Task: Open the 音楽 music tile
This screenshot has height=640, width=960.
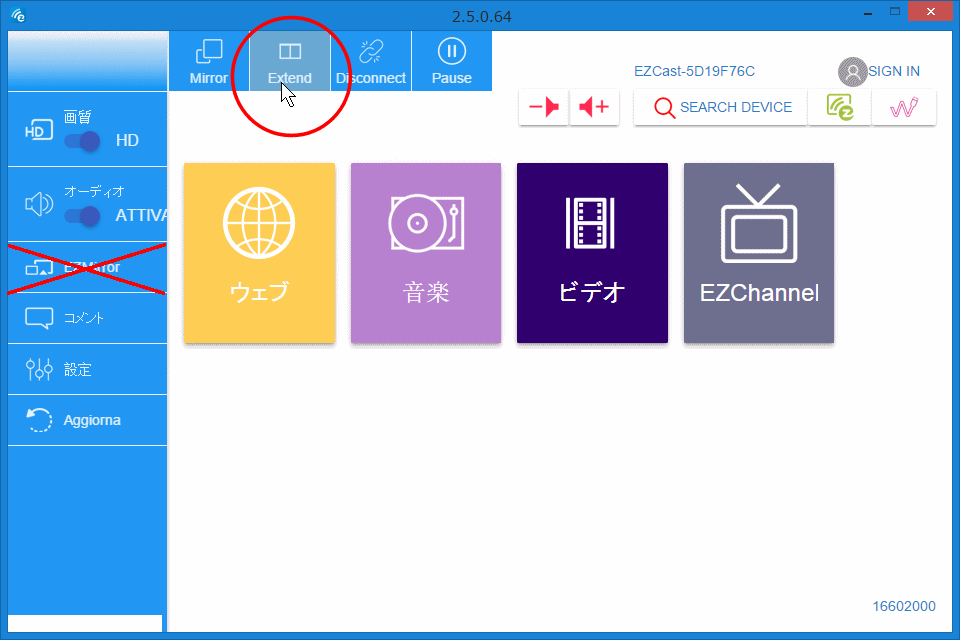Action: [x=426, y=253]
